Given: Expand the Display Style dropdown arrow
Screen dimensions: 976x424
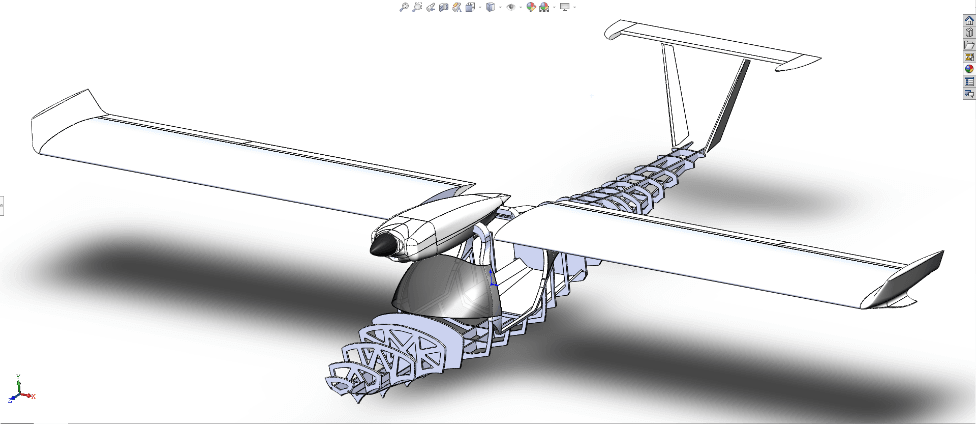Looking at the screenshot, I should pos(501,7).
